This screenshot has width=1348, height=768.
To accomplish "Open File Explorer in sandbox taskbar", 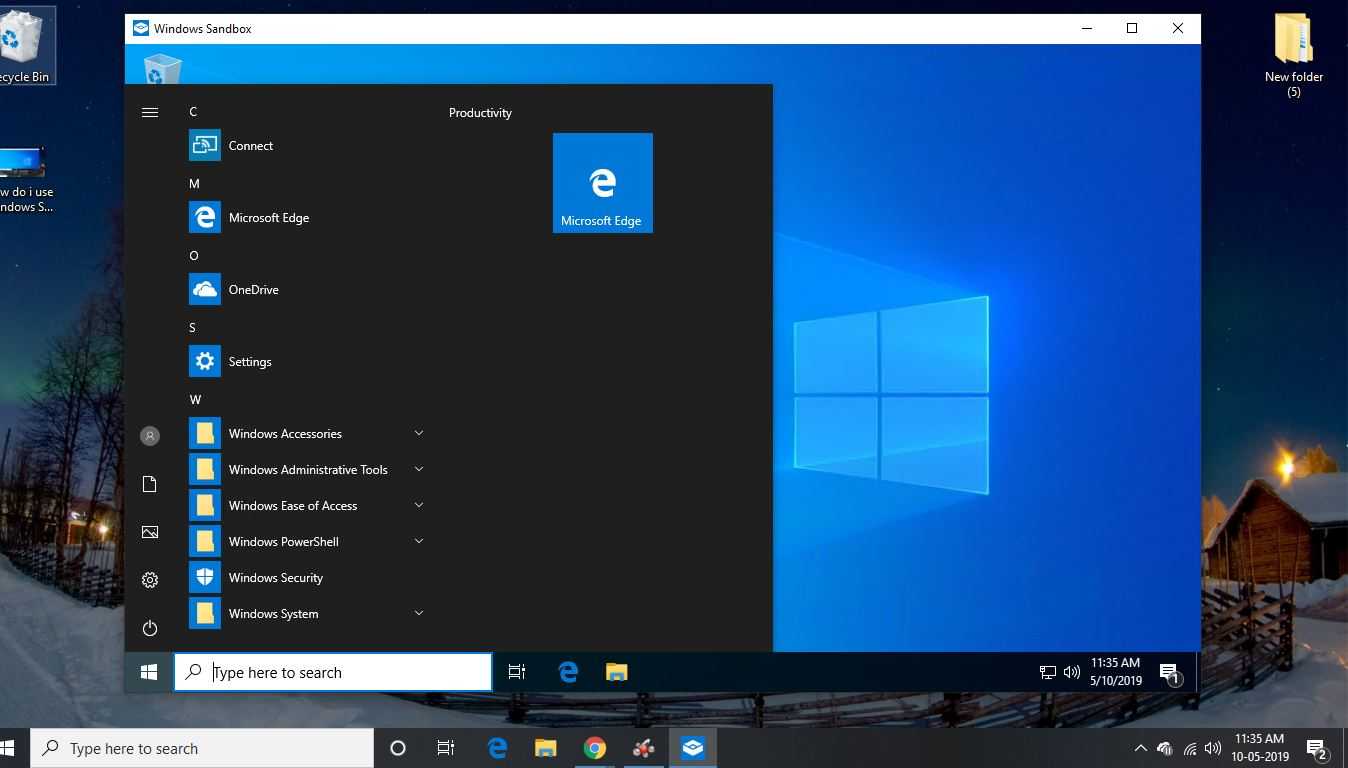I will 616,672.
